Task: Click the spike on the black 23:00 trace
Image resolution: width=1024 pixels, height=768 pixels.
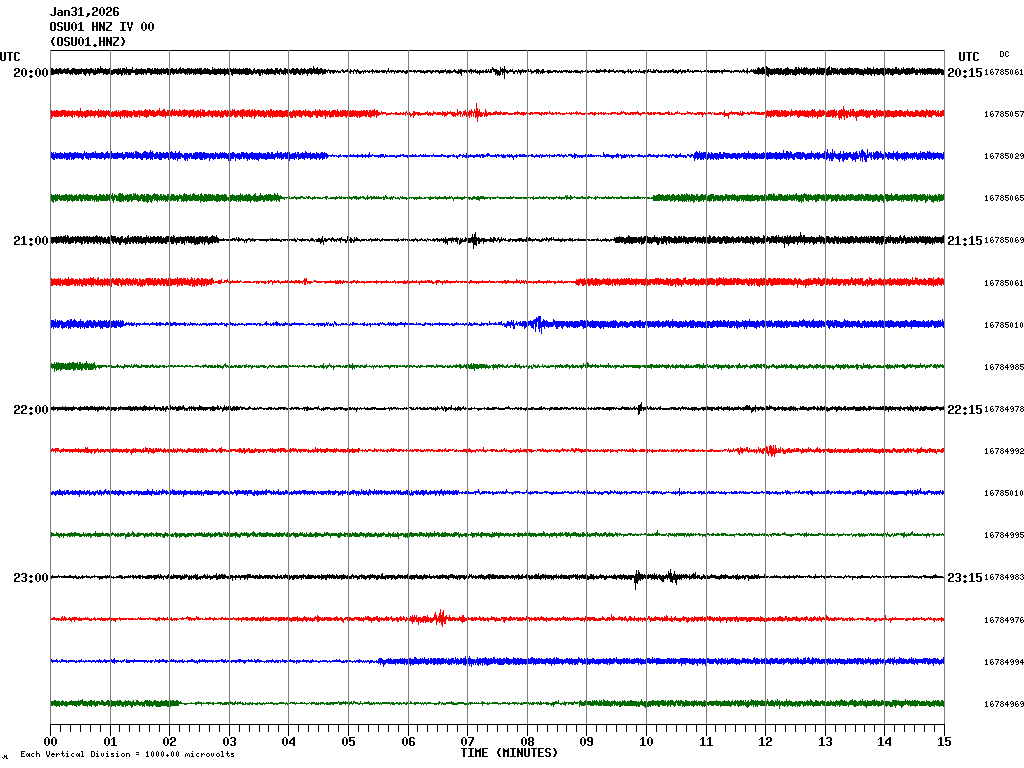Action: (x=637, y=577)
